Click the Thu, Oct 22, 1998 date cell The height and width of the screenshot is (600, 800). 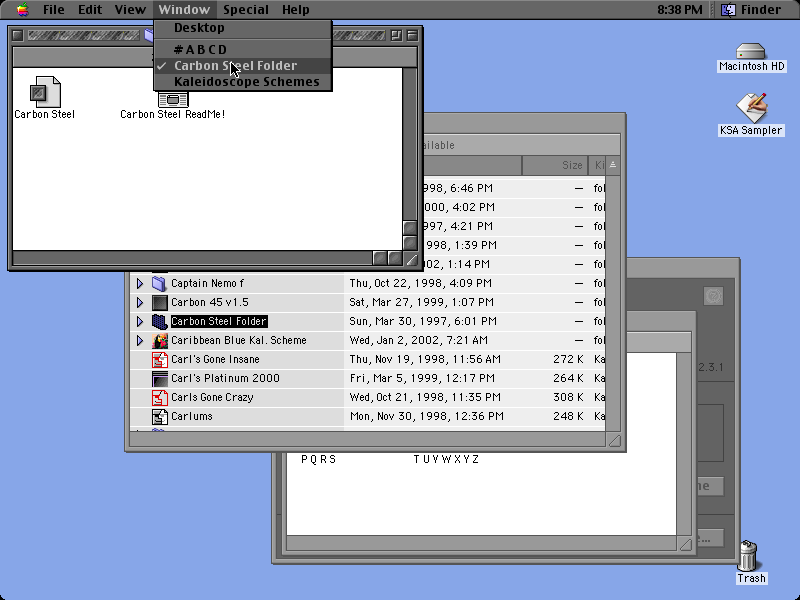420,283
